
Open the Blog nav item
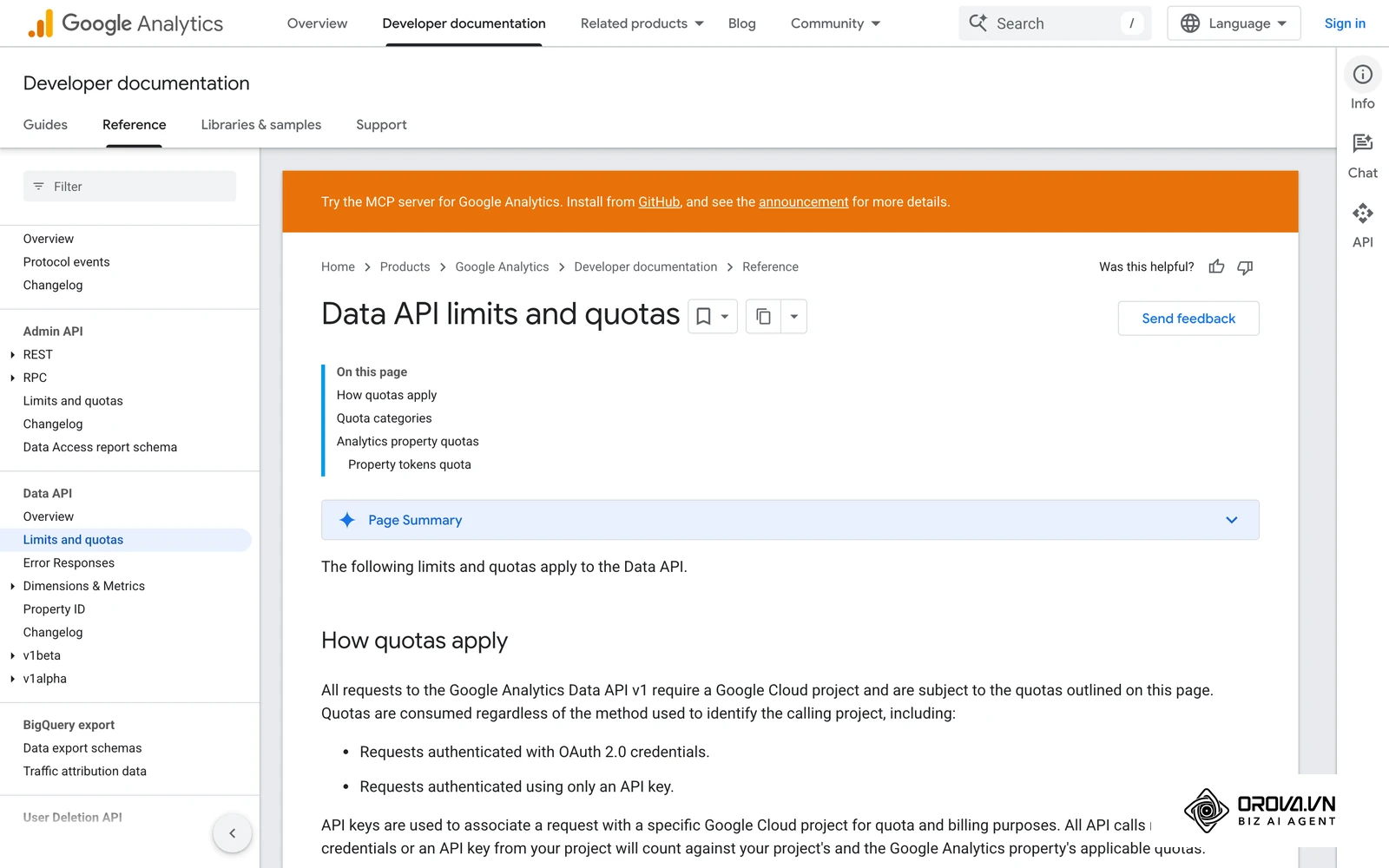[741, 23]
